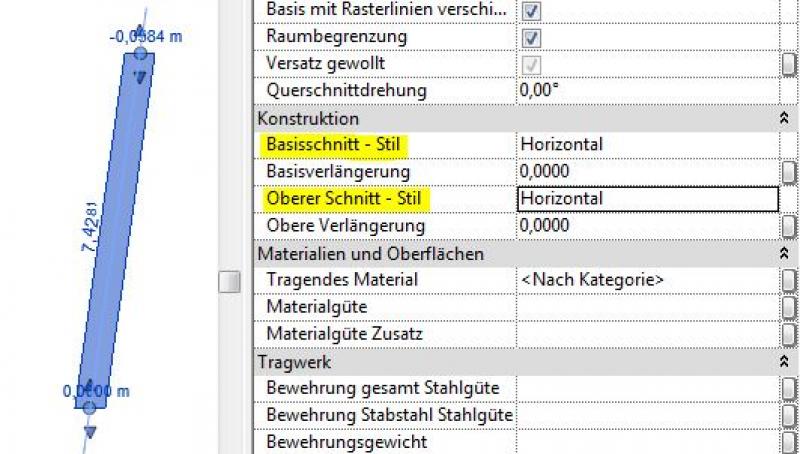Click the Querschnittdrehung 0,00° value field
The height and width of the screenshot is (454, 800).
coord(647,91)
